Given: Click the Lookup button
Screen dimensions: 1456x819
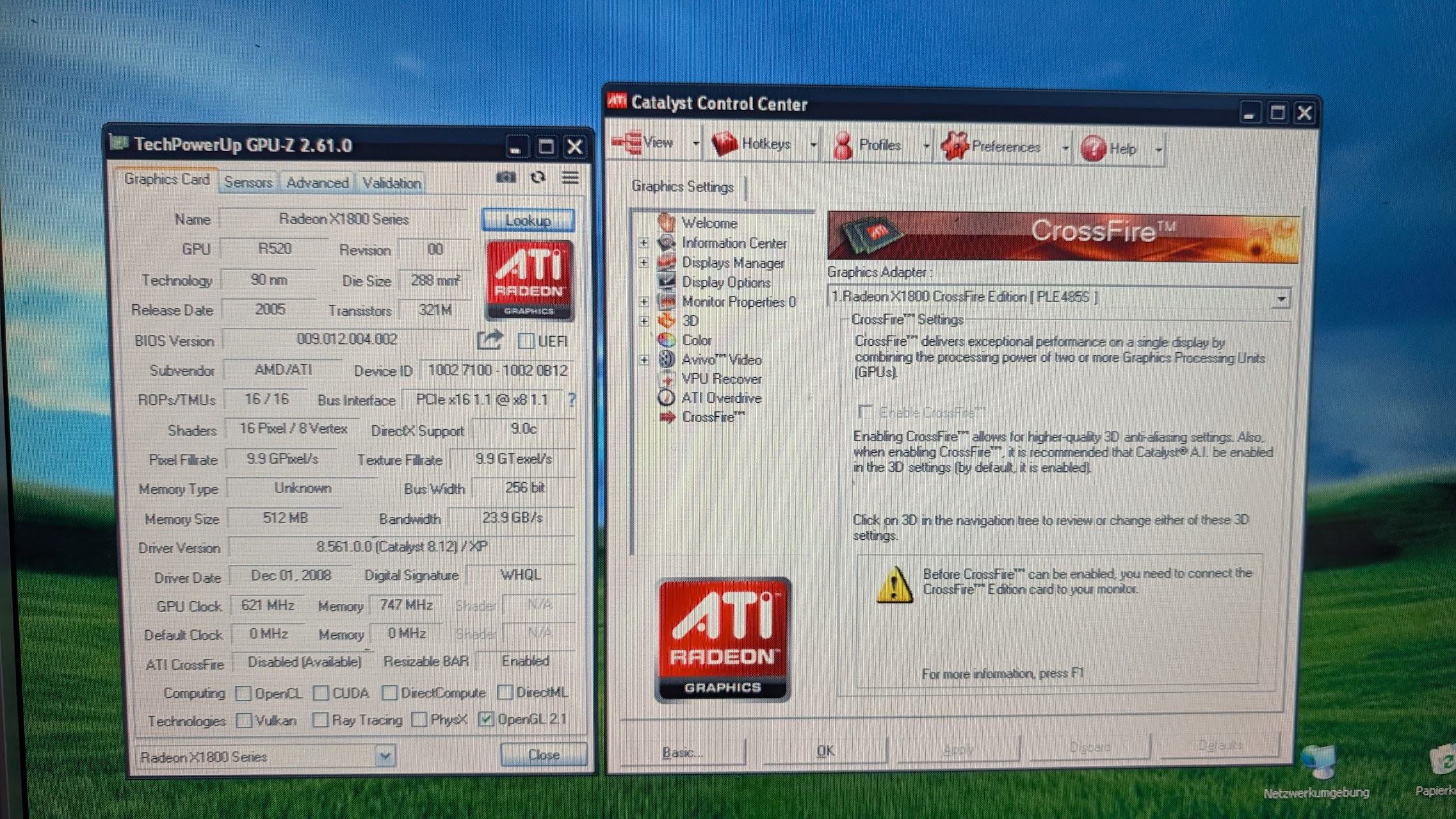Looking at the screenshot, I should click(528, 220).
